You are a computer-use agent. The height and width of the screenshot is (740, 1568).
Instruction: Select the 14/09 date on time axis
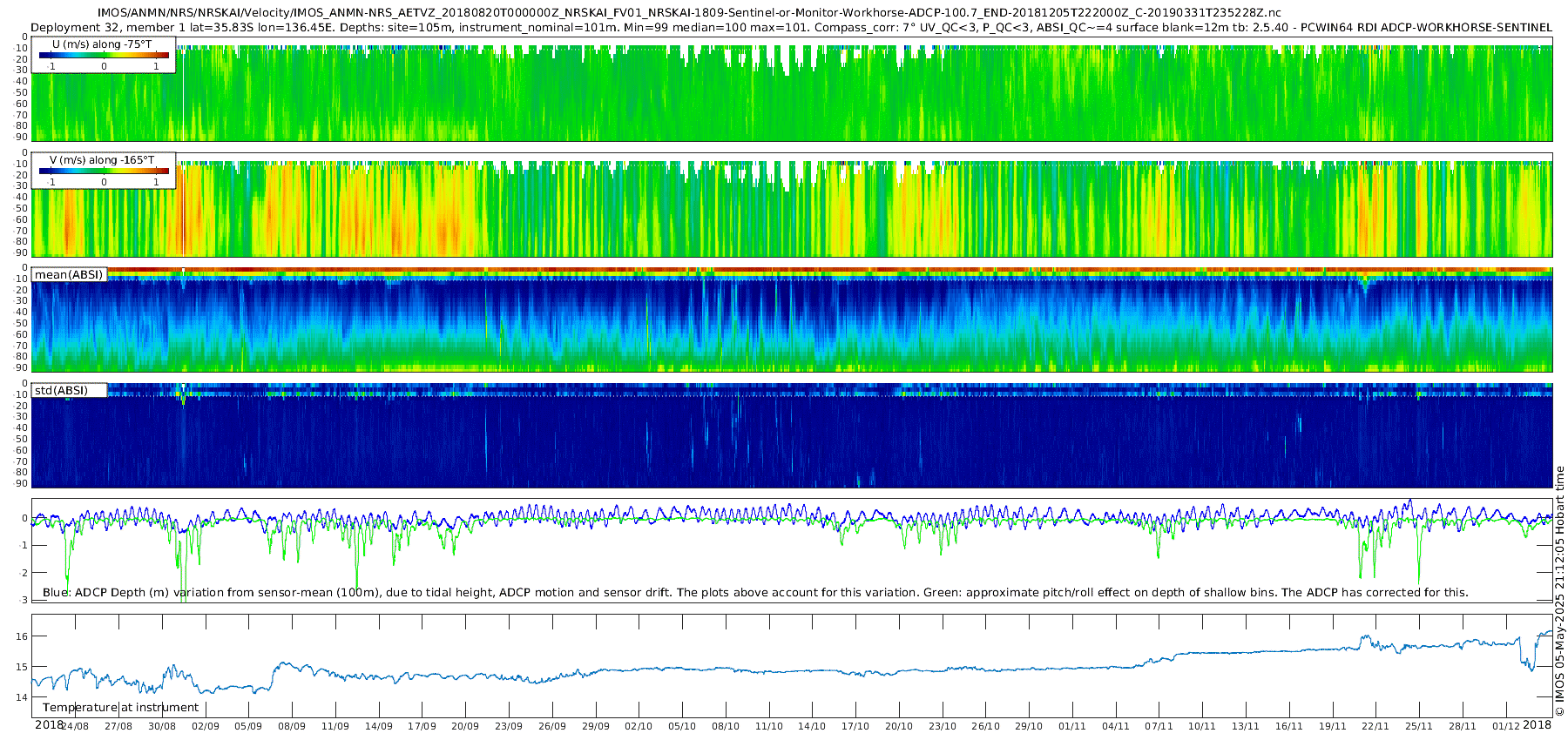[x=379, y=726]
